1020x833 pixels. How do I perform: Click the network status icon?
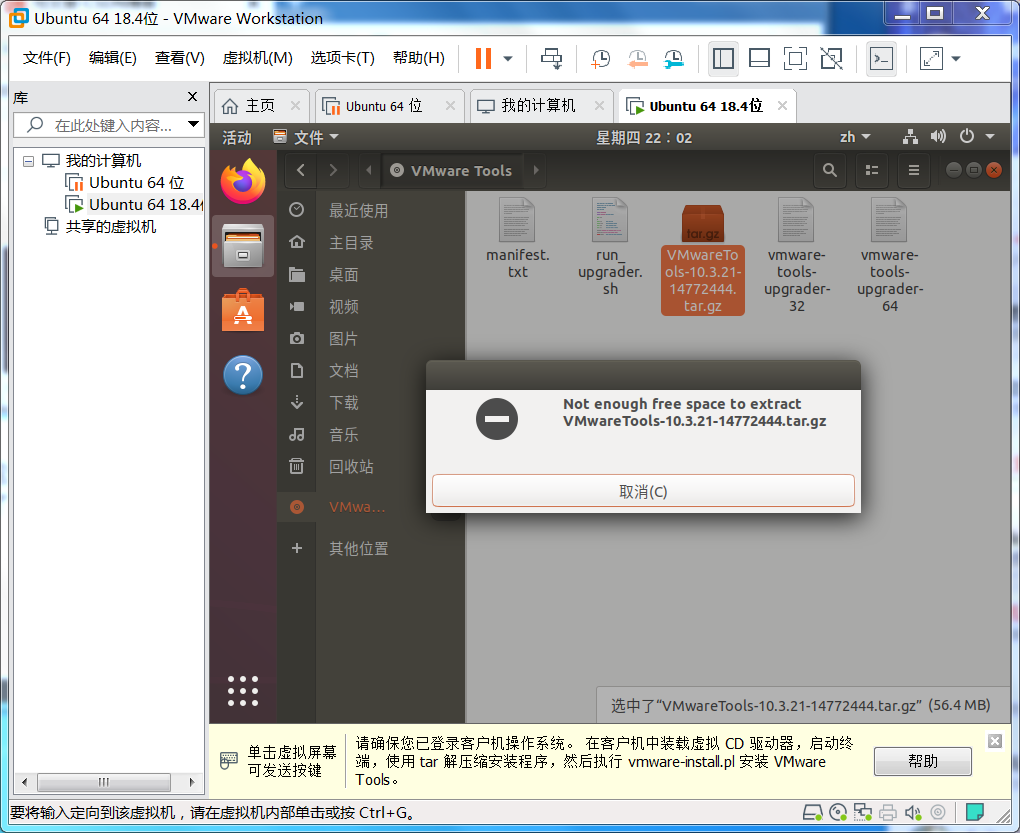(x=910, y=137)
